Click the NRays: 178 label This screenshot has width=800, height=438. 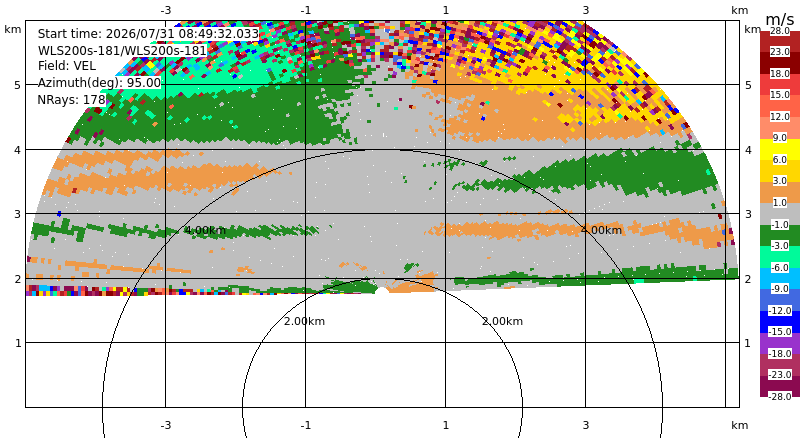coord(71,100)
